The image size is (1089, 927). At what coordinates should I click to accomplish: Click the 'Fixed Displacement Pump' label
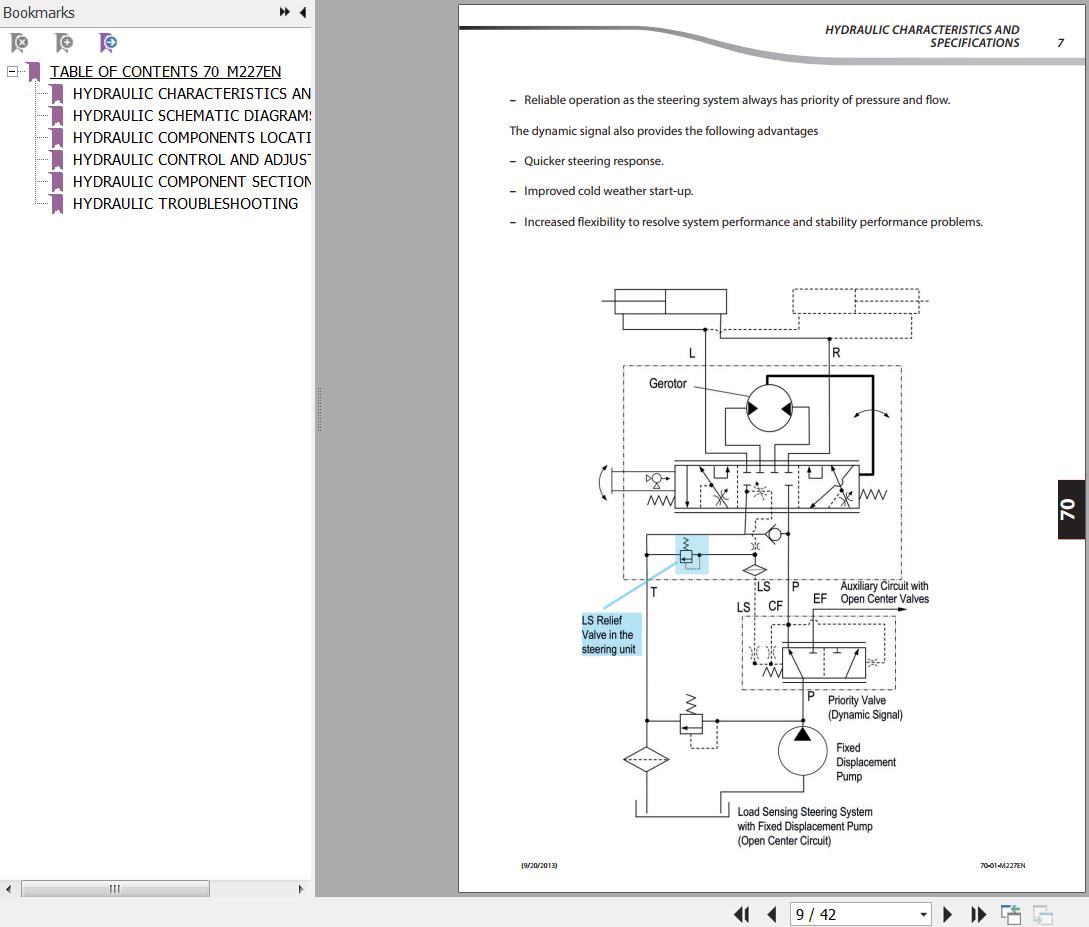point(865,762)
